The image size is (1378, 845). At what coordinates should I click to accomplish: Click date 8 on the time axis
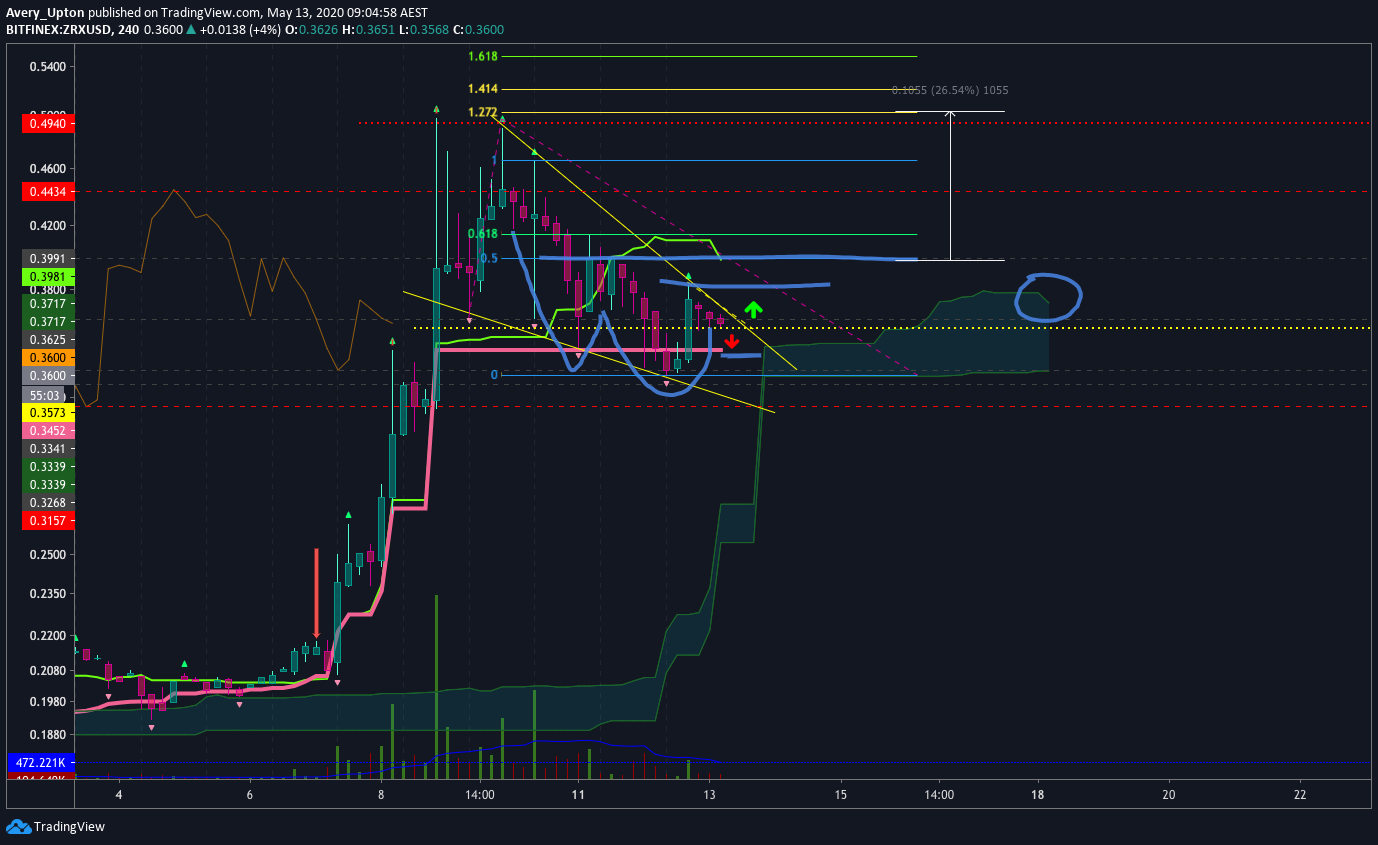click(x=381, y=795)
